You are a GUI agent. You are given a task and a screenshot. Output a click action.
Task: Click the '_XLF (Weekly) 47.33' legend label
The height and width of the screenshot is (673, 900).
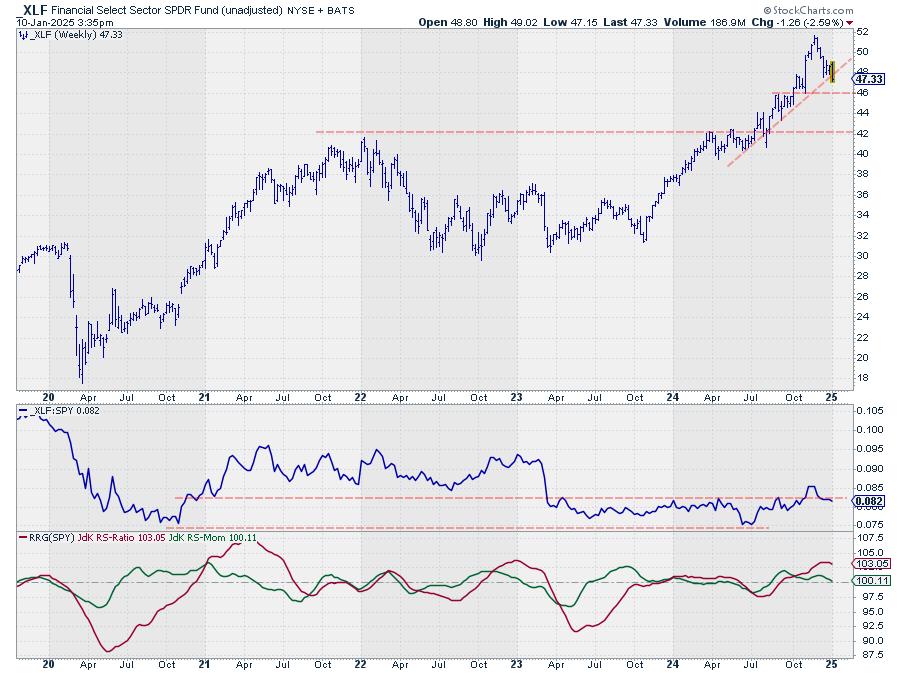point(76,35)
